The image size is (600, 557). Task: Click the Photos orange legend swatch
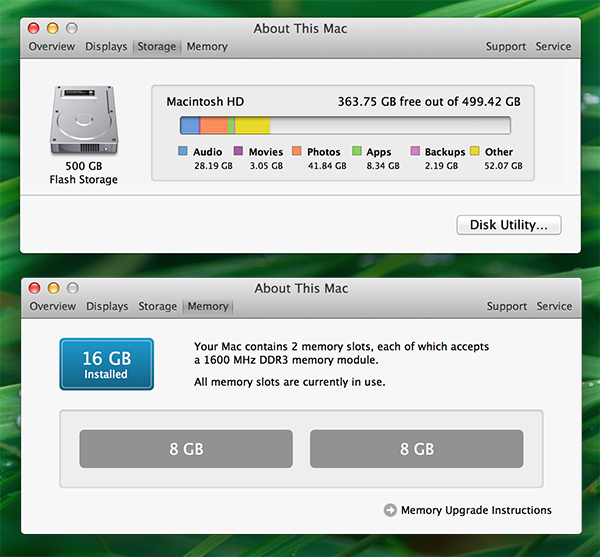coord(297,151)
